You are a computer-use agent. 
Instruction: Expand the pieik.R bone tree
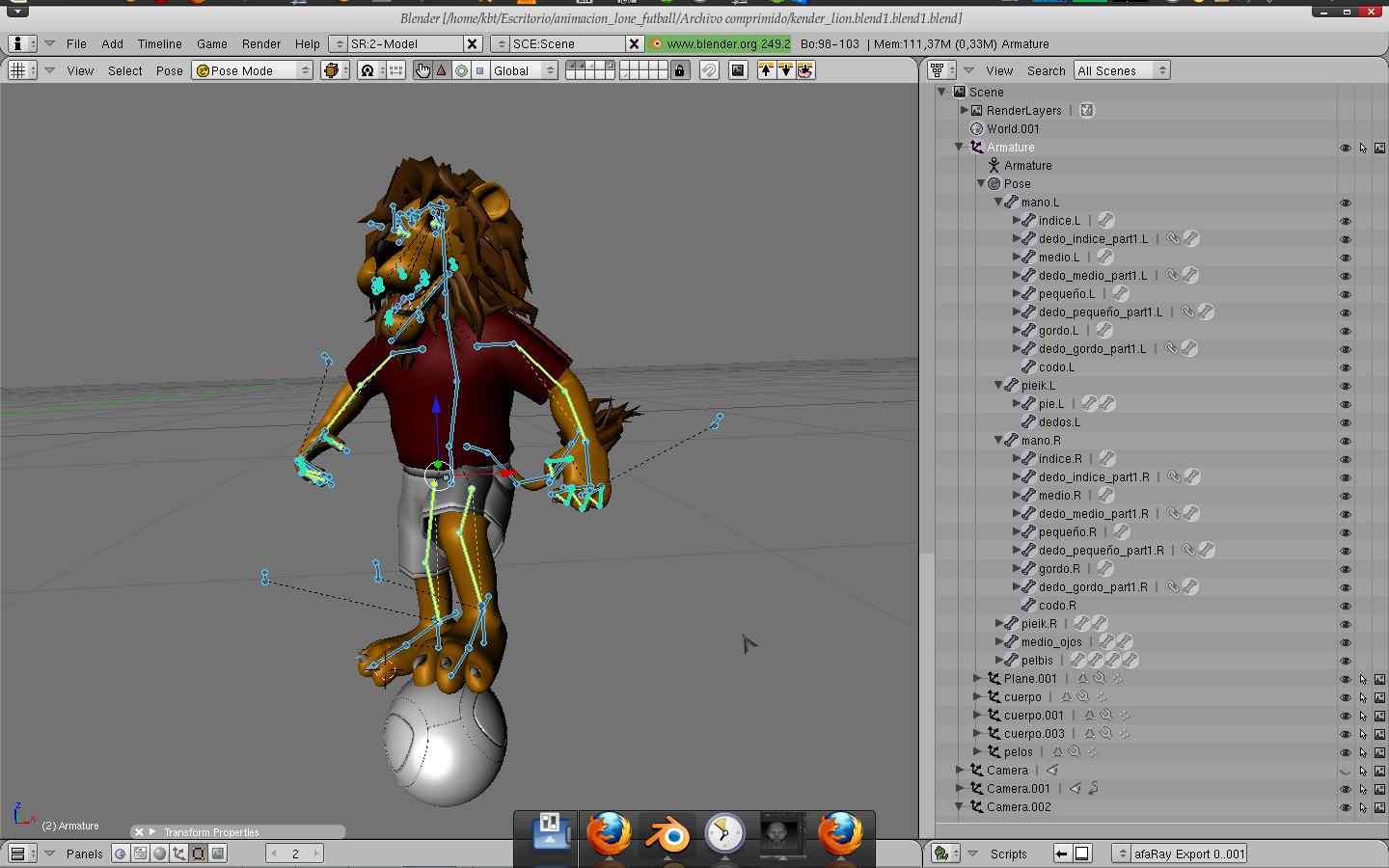click(x=998, y=624)
